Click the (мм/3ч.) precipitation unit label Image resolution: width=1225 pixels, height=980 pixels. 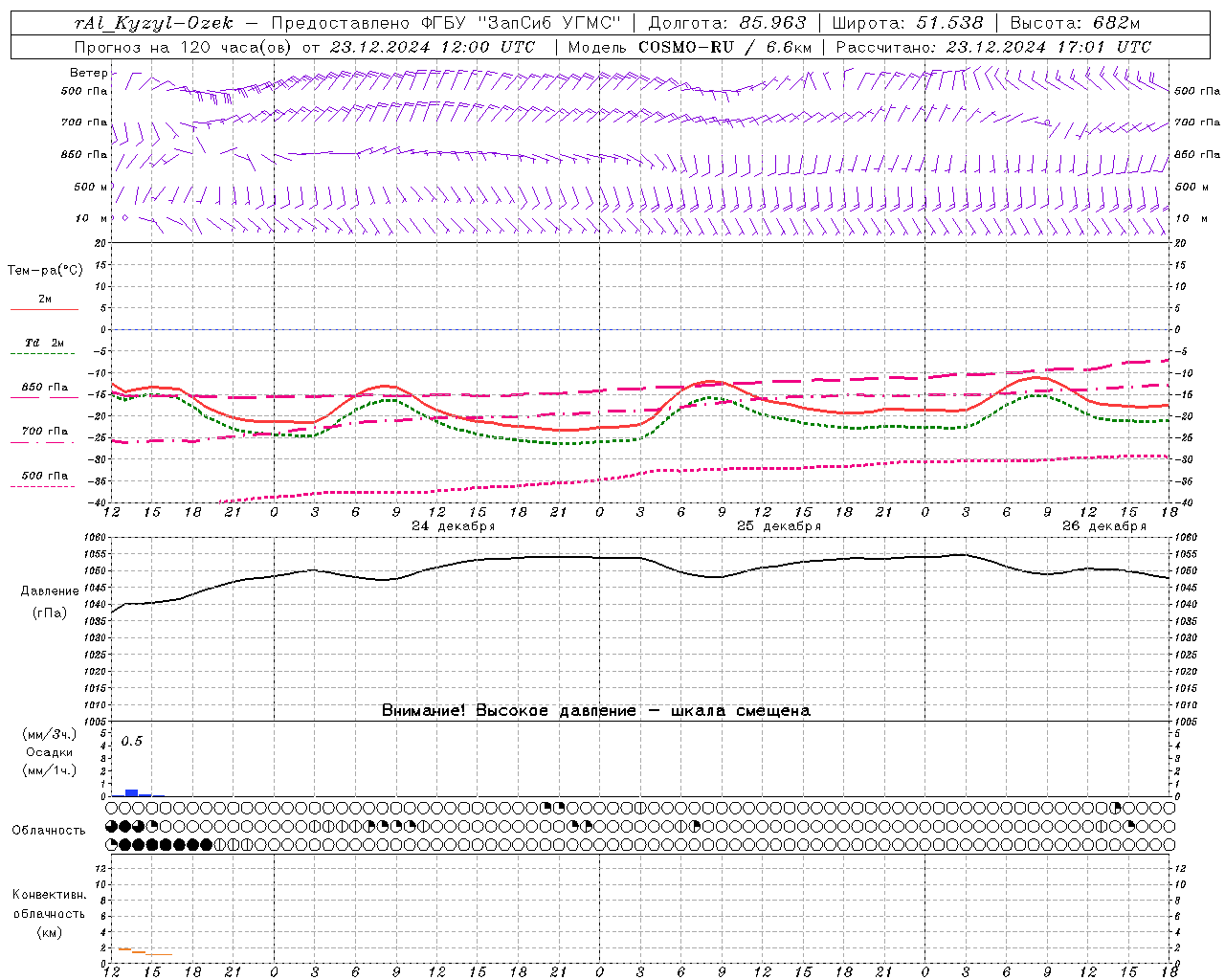point(49,735)
